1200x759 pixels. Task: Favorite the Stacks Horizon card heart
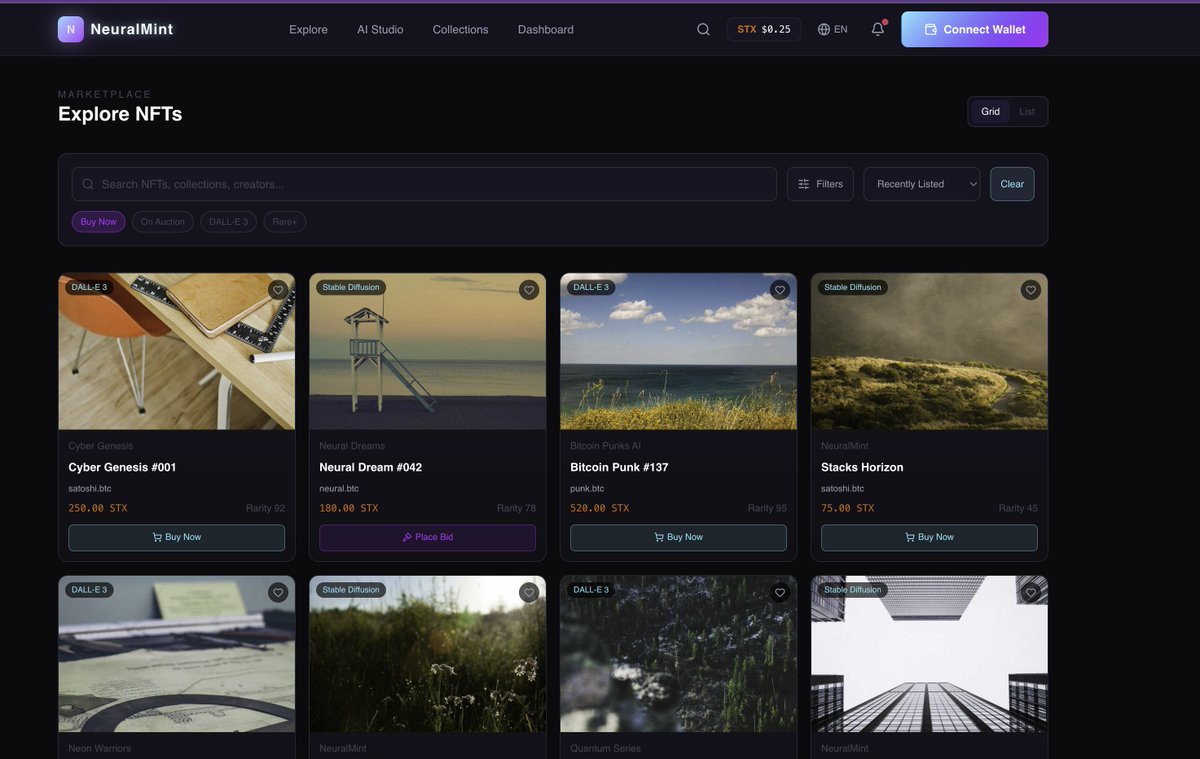pyautogui.click(x=1031, y=290)
